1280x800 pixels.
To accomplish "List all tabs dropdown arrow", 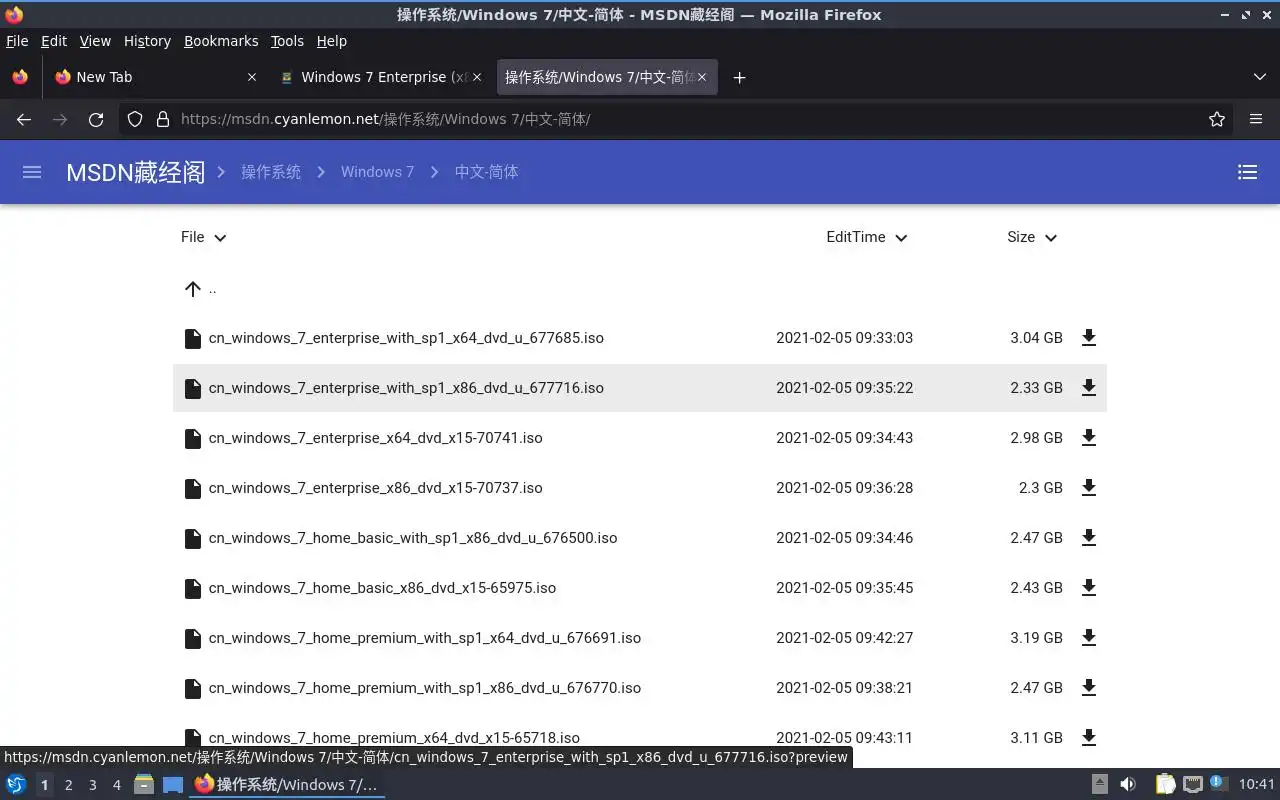I will click(x=1260, y=77).
